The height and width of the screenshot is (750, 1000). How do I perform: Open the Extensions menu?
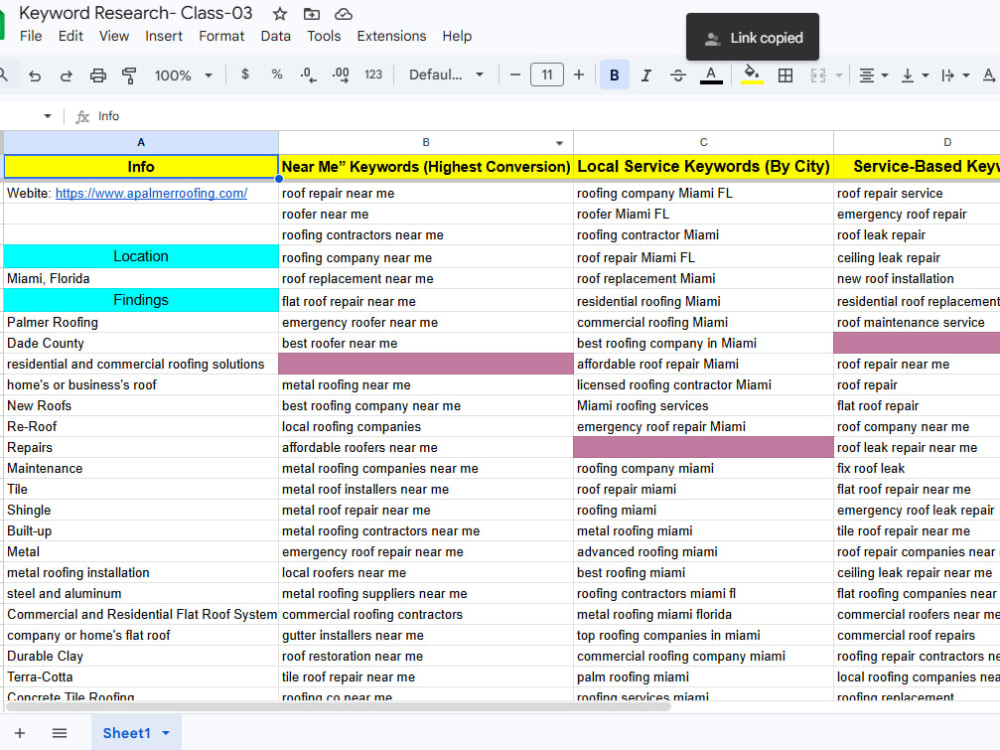point(391,36)
